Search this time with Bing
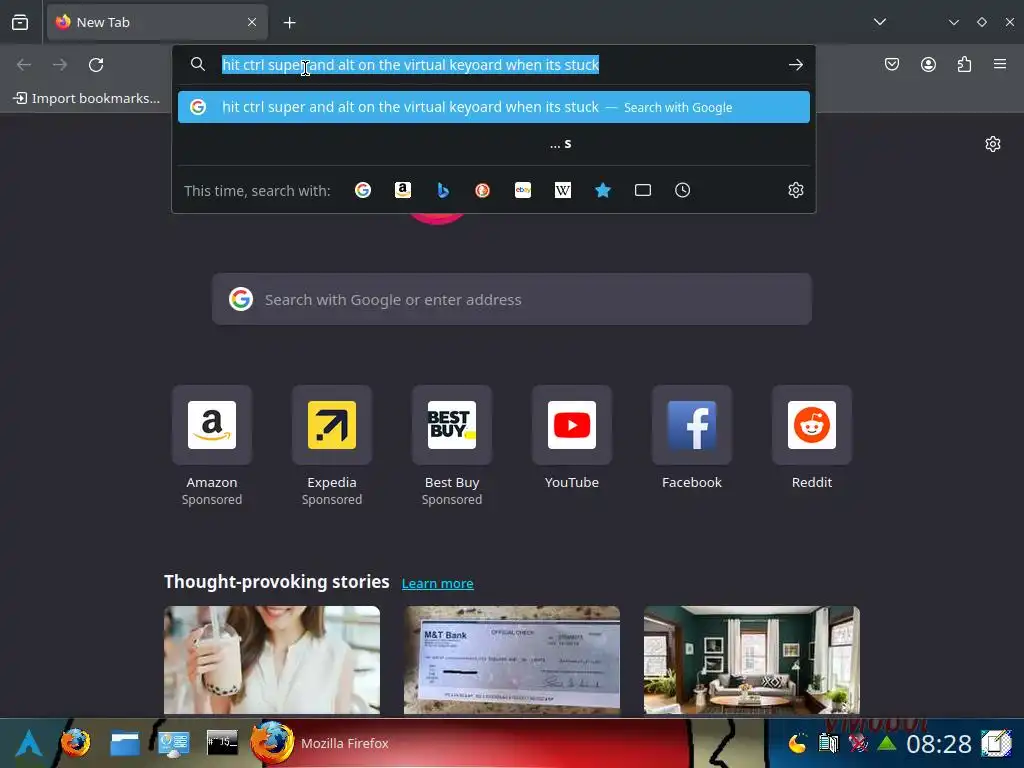 pyautogui.click(x=443, y=190)
